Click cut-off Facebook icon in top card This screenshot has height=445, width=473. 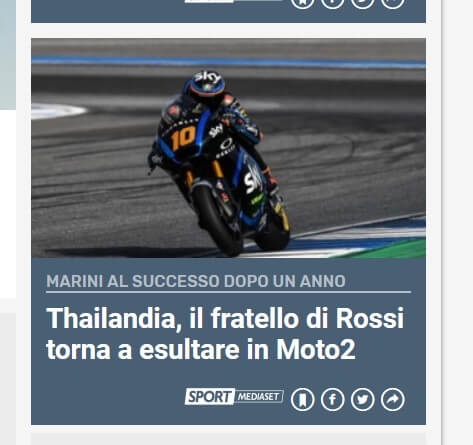332,4
